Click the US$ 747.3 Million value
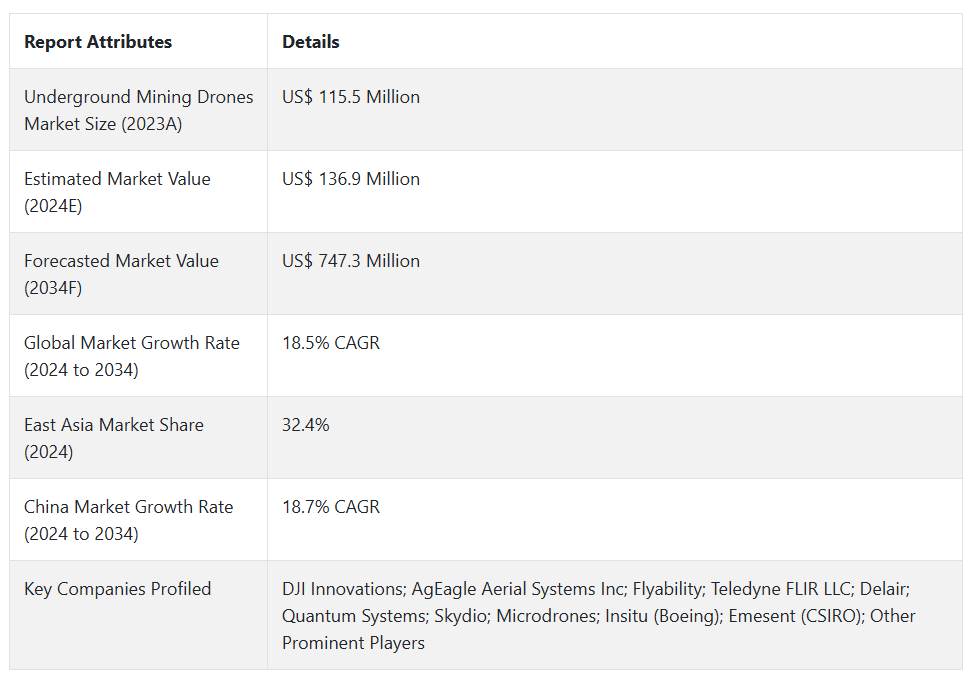The width and height of the screenshot is (970, 681). [351, 261]
